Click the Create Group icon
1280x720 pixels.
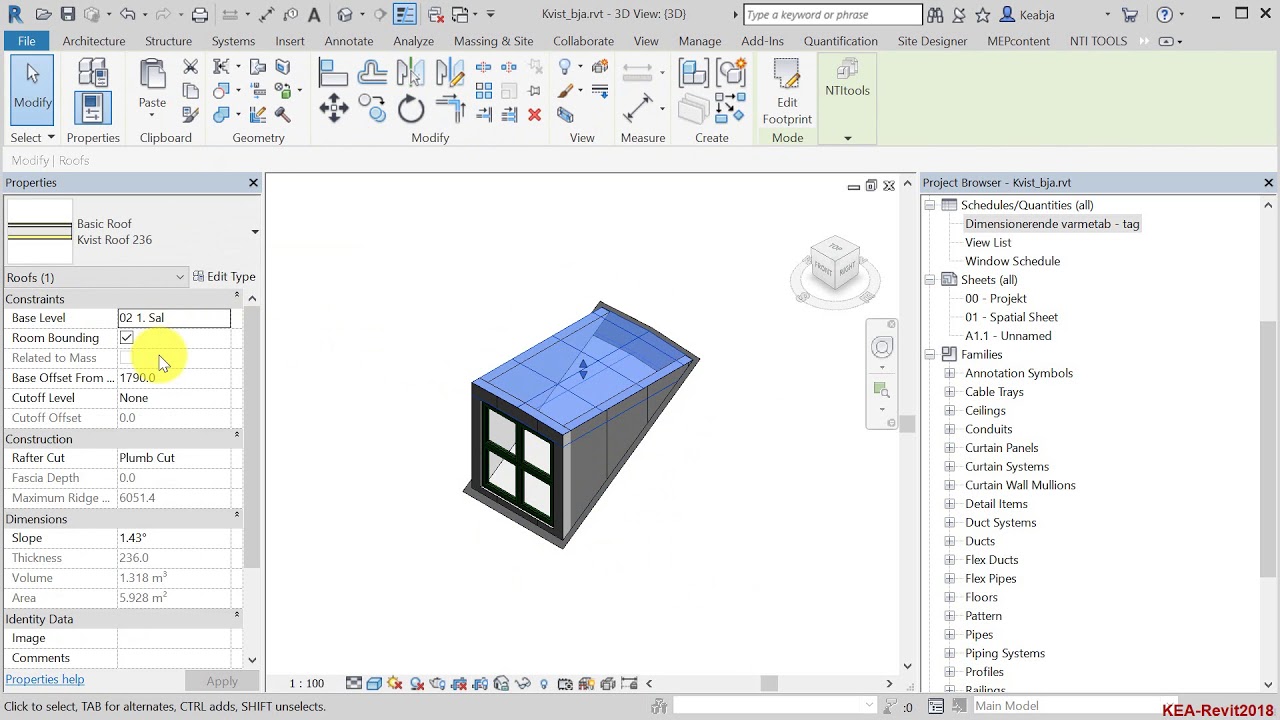point(732,73)
